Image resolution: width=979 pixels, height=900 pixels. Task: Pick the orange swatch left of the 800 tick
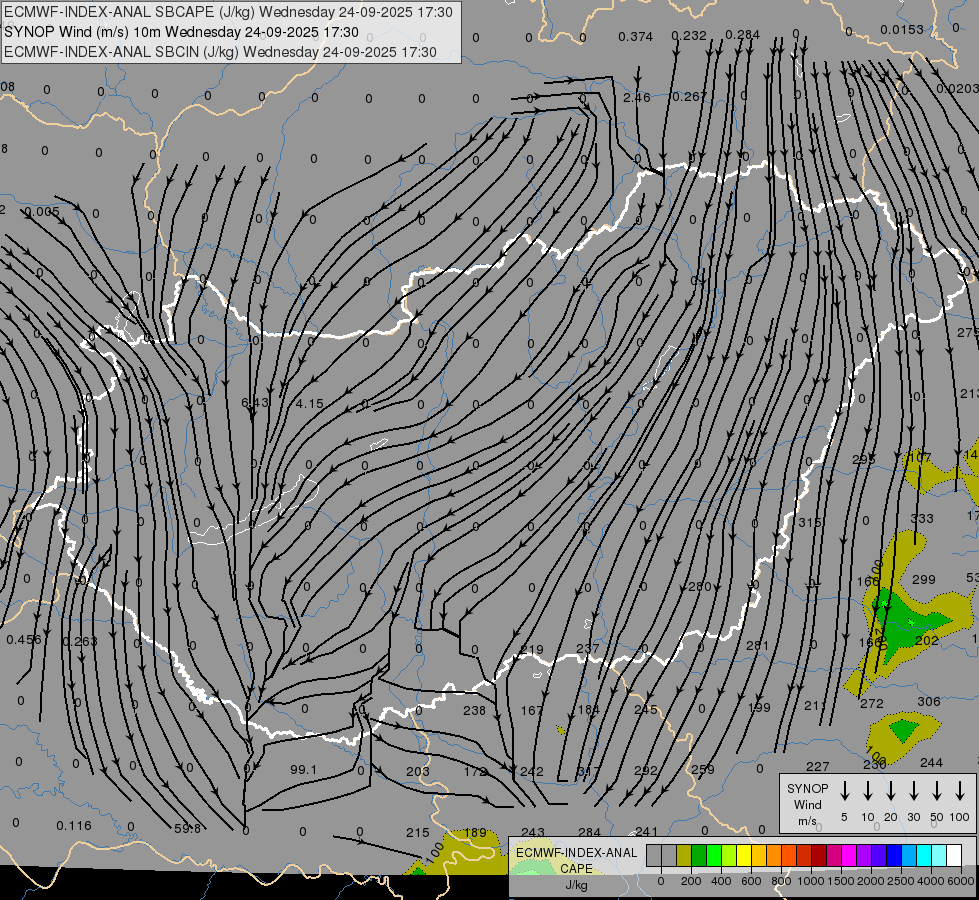[x=774, y=855]
